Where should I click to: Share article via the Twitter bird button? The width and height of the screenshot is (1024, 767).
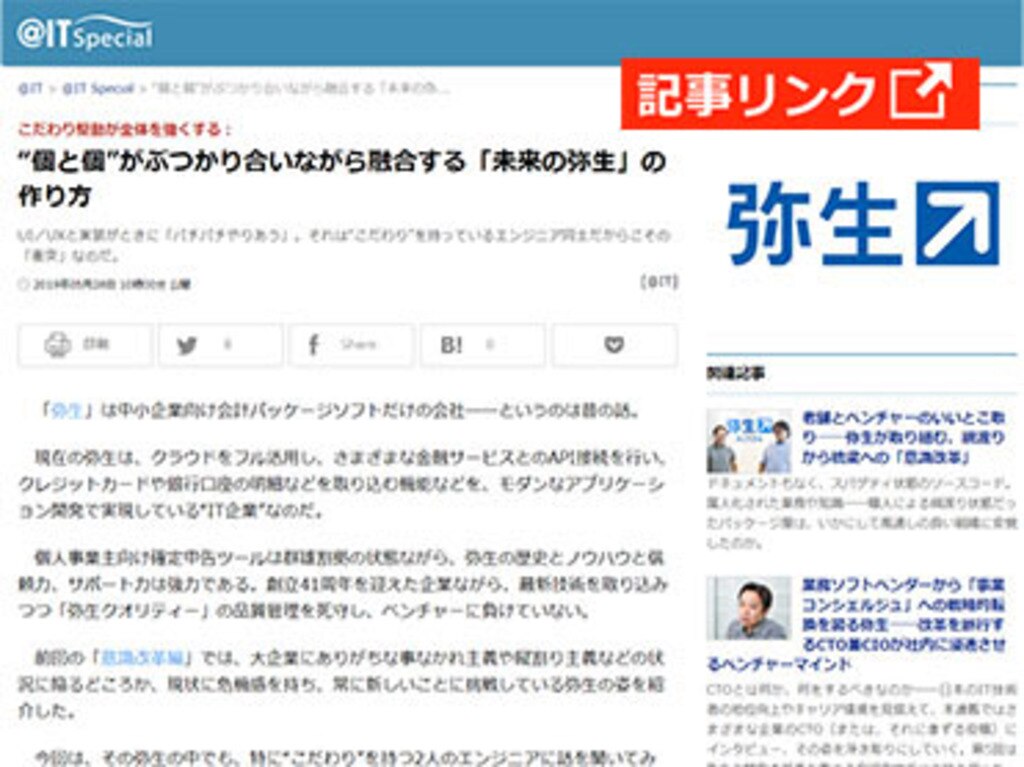click(220, 344)
